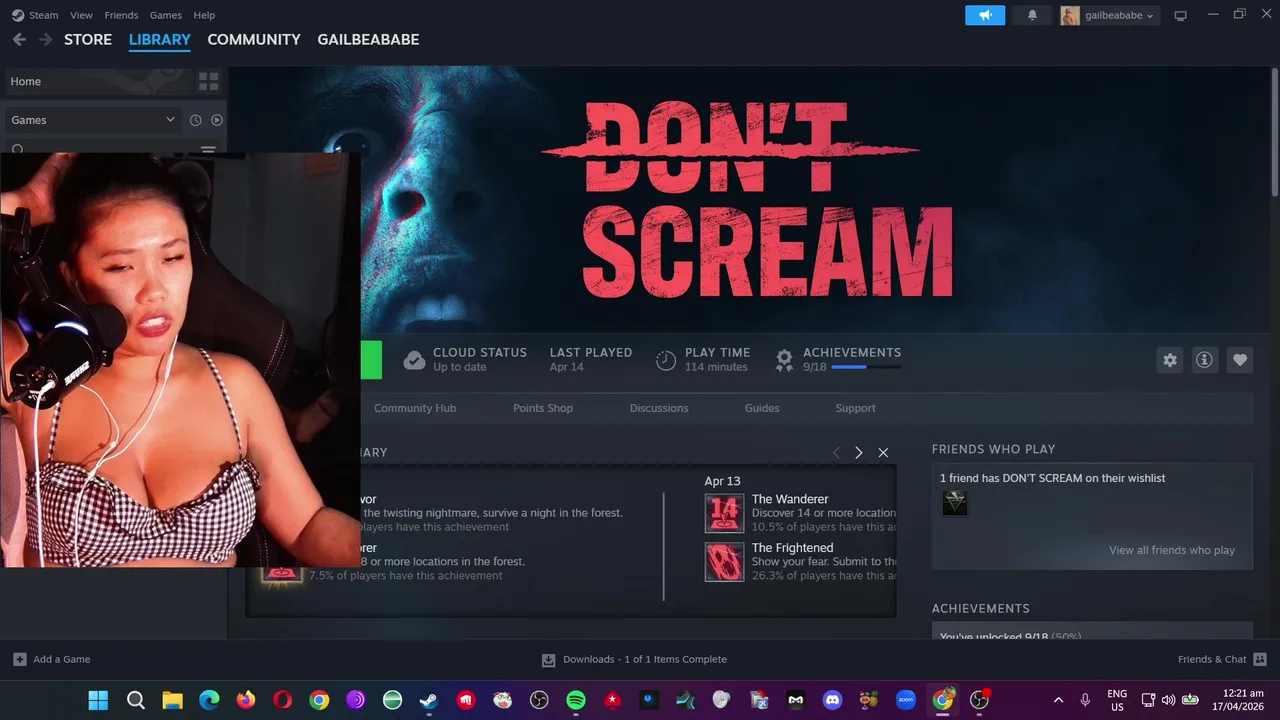Open Support link
This screenshot has width=1280, height=720.
click(855, 408)
